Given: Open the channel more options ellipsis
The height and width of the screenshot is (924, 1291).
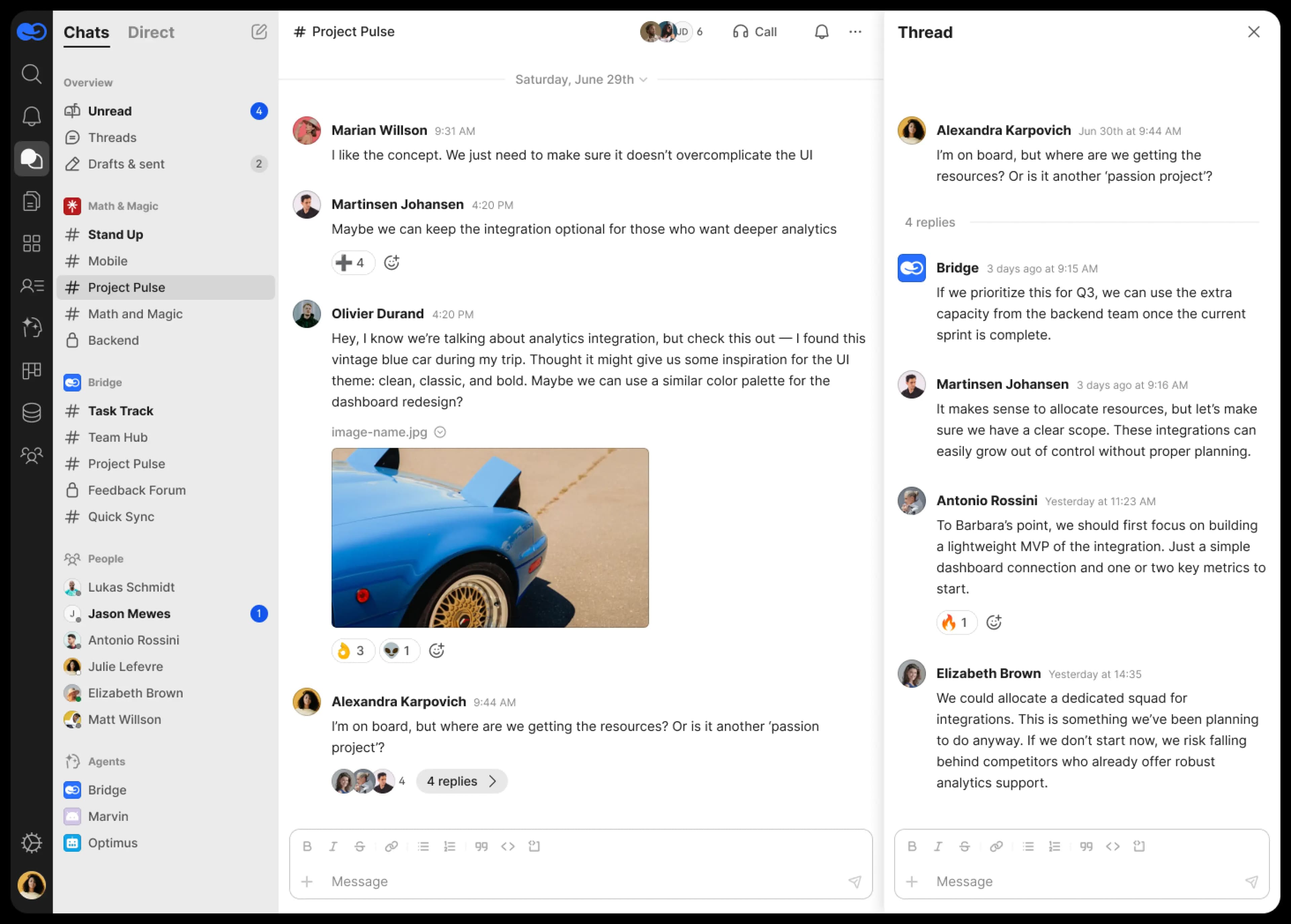Looking at the screenshot, I should pyautogui.click(x=855, y=32).
